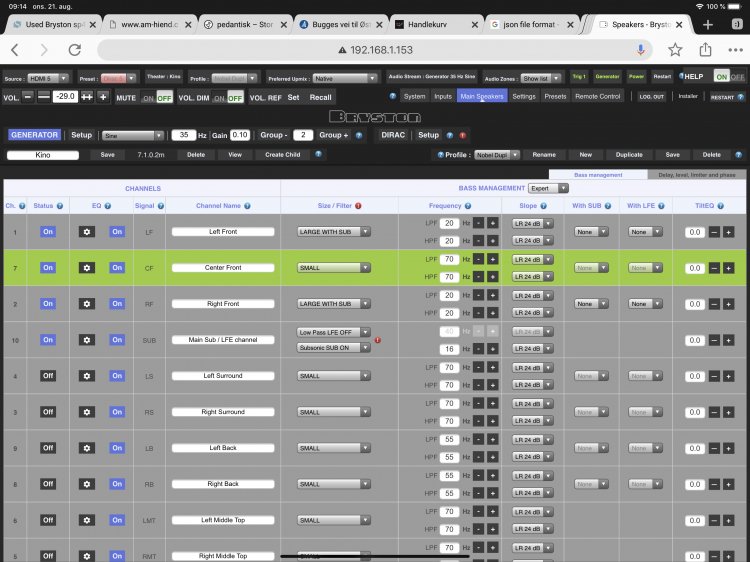Image resolution: width=750 pixels, height=562 pixels.
Task: Go back with browser back arrow
Action: [x=15, y=50]
